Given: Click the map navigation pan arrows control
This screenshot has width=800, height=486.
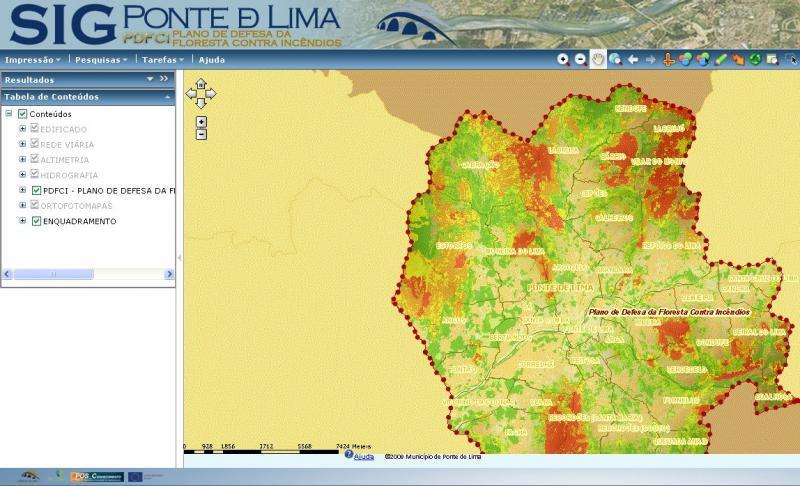Looking at the screenshot, I should (200, 96).
